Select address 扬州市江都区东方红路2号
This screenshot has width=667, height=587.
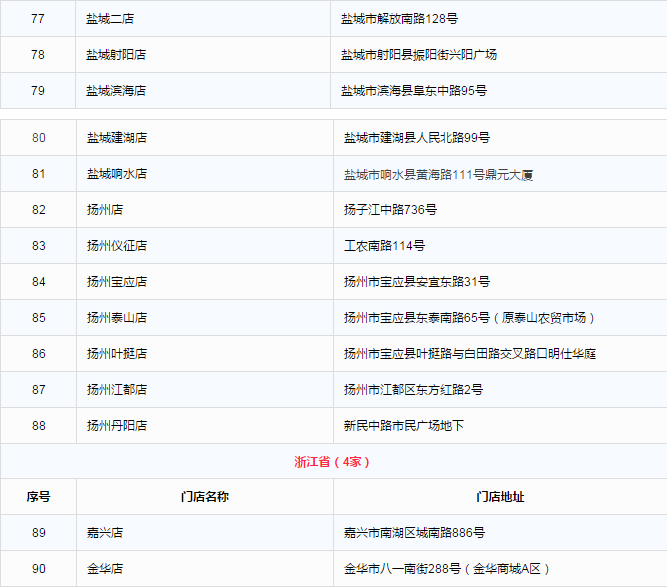pos(413,390)
